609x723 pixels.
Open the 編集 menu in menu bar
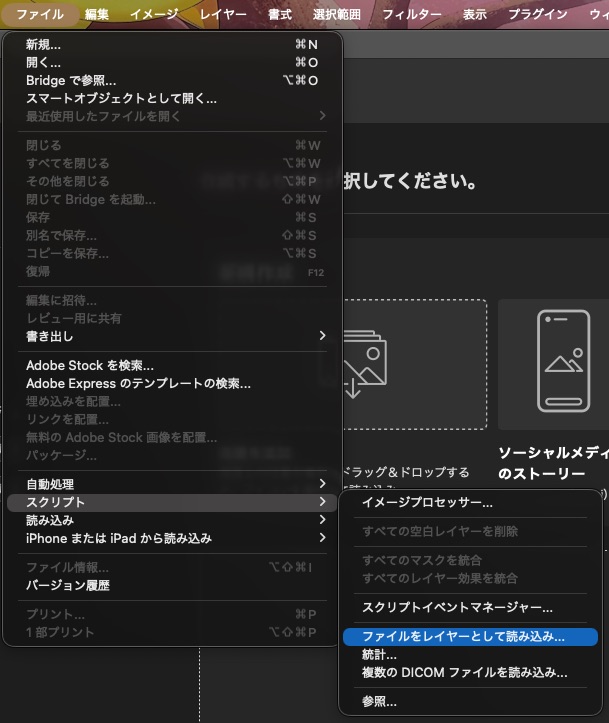(97, 14)
